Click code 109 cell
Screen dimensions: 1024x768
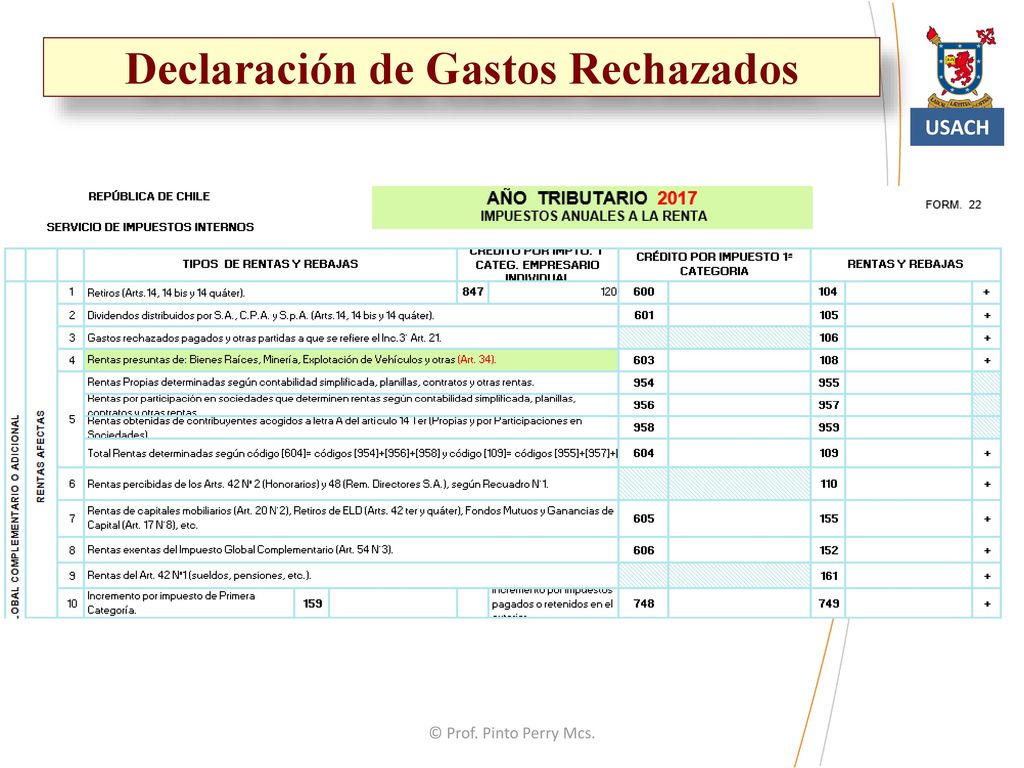(x=828, y=453)
